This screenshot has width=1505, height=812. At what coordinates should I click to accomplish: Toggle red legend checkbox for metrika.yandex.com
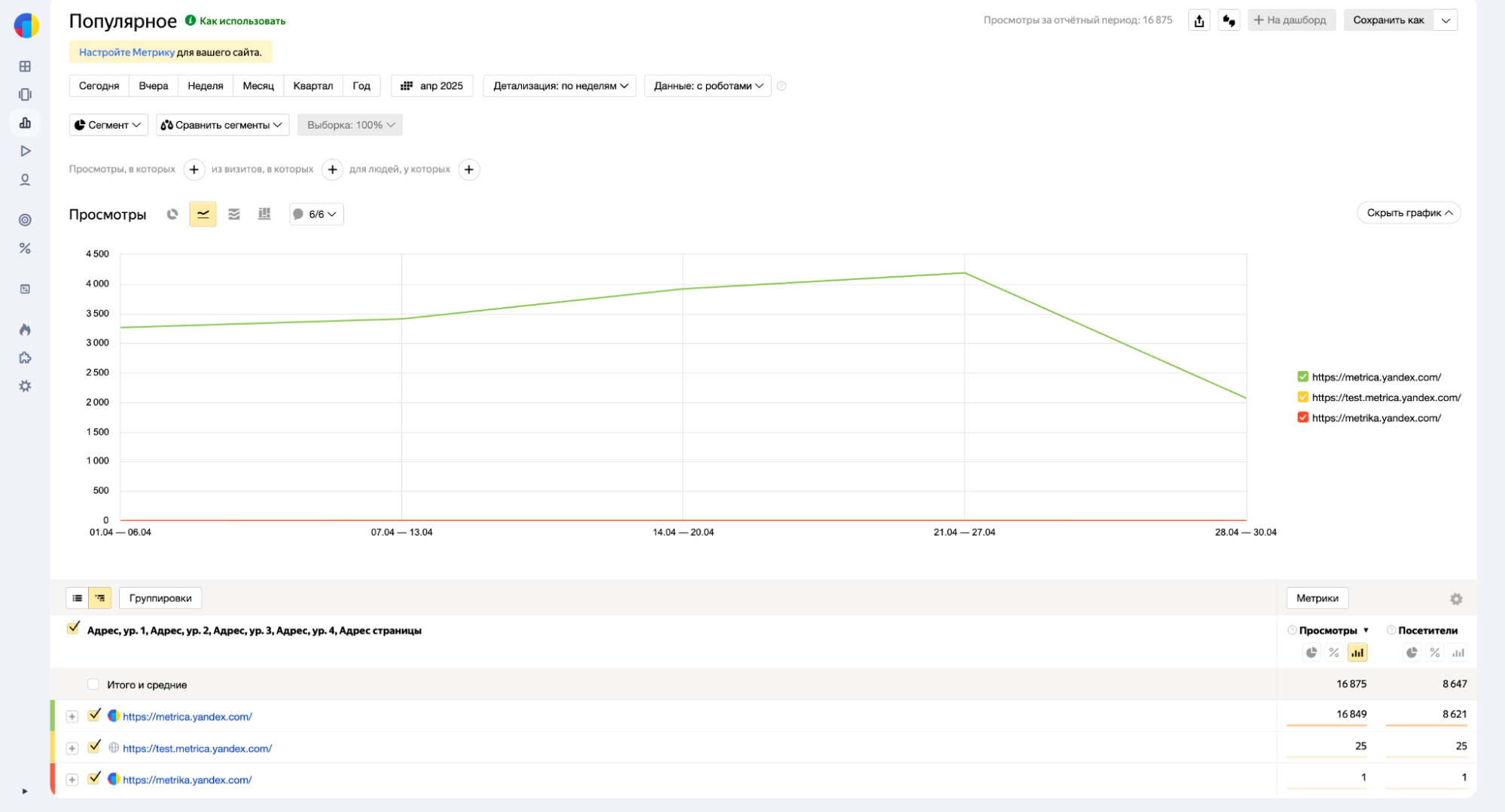(x=1302, y=418)
